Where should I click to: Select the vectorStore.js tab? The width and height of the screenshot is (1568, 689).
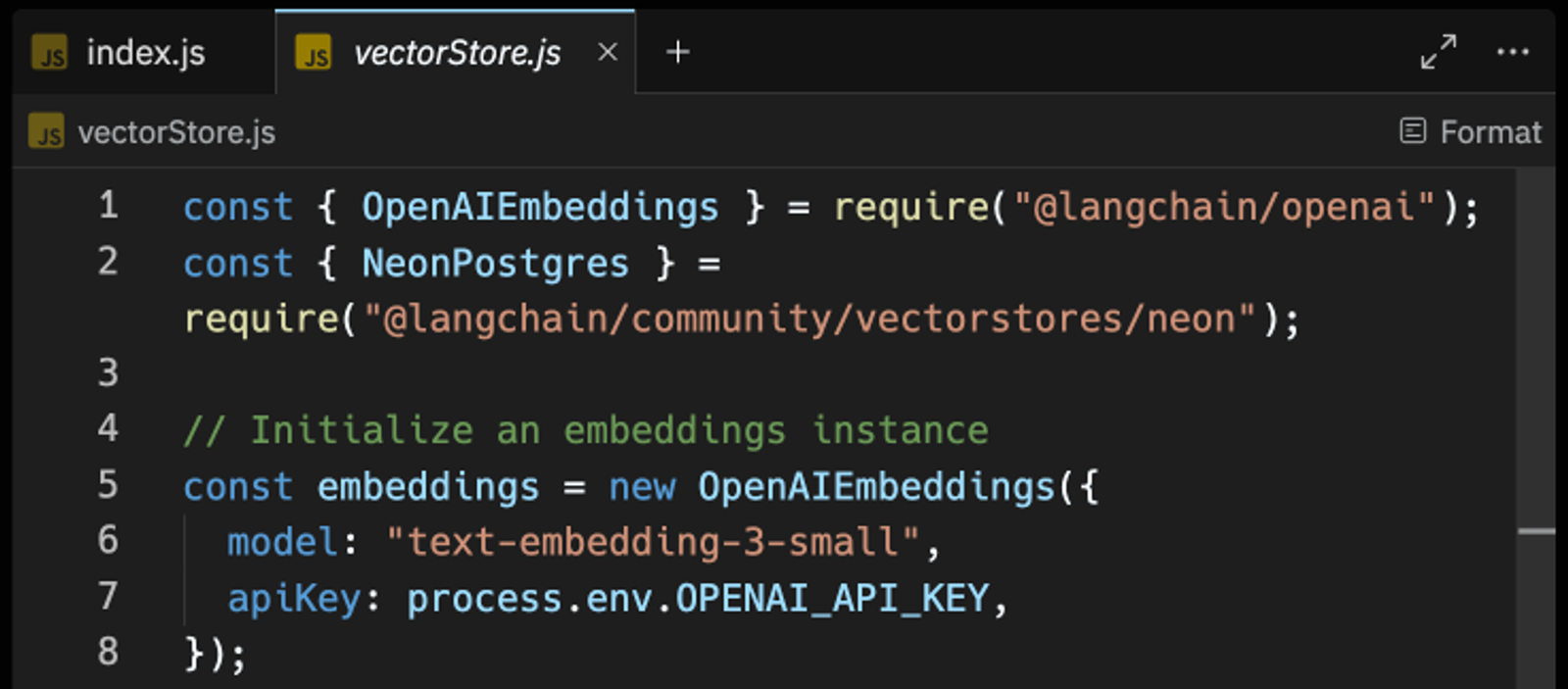coord(456,52)
